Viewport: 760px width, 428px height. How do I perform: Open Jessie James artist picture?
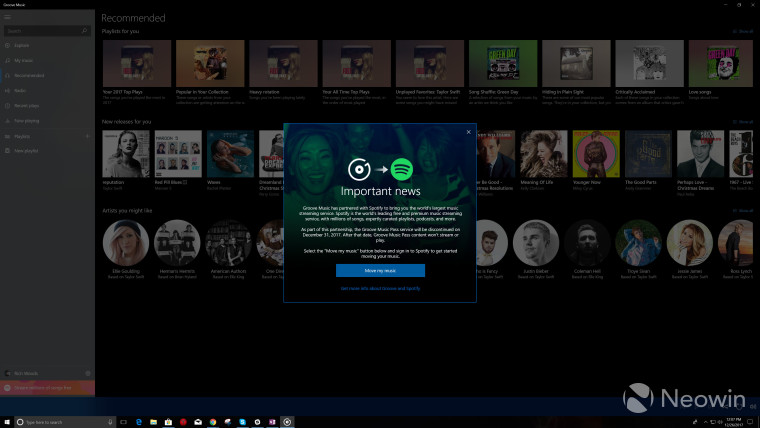690,243
